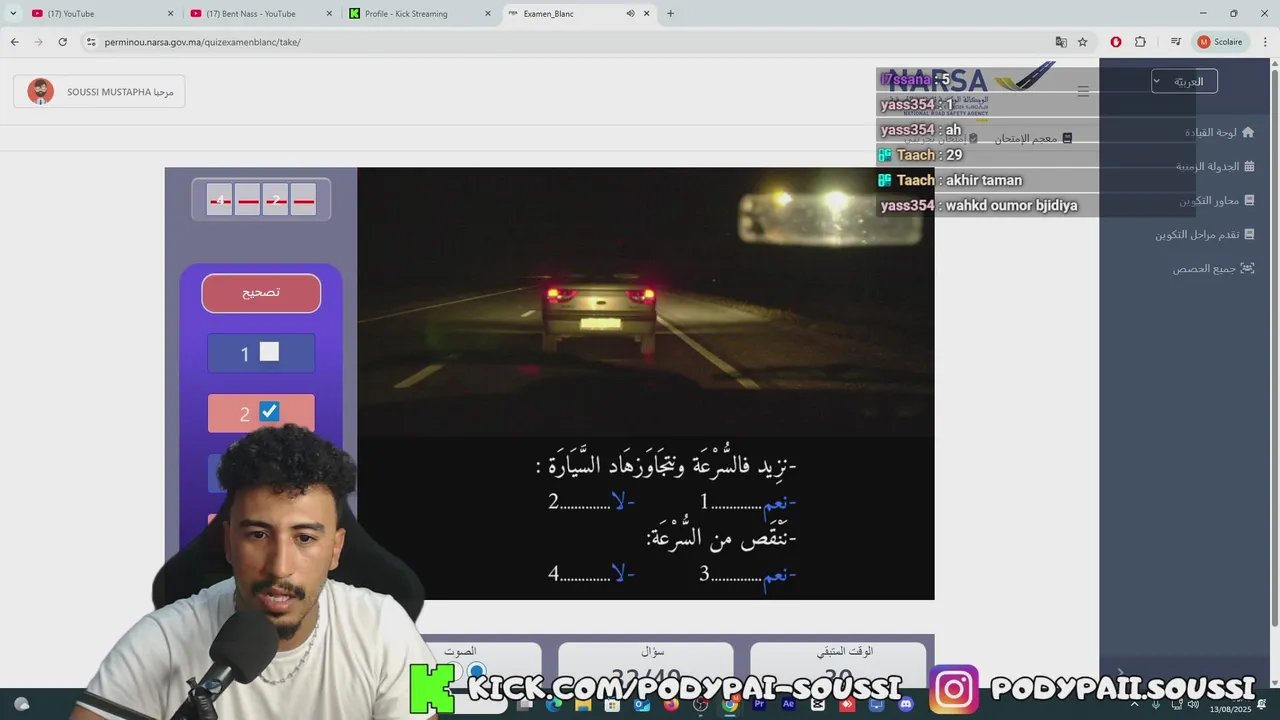Image resolution: width=1280 pixels, height=720 pixels.
Task: Go back to the previous page
Action: point(14,42)
